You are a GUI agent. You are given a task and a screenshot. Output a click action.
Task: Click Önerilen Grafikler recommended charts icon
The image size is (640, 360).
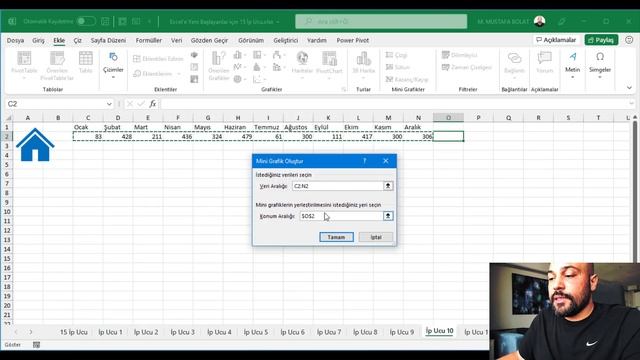click(x=218, y=66)
